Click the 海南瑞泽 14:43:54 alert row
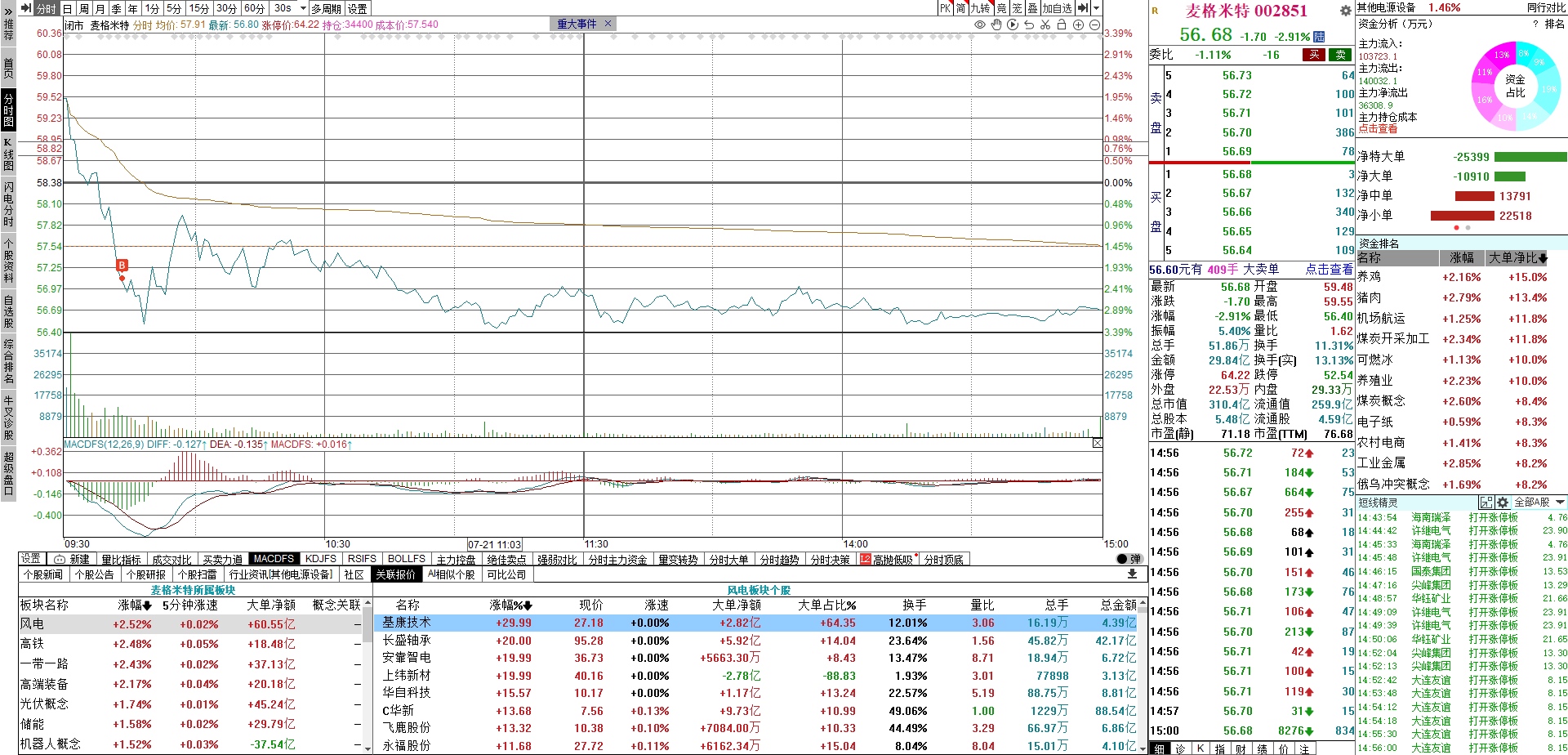The image size is (1568, 755). pos(1462,517)
